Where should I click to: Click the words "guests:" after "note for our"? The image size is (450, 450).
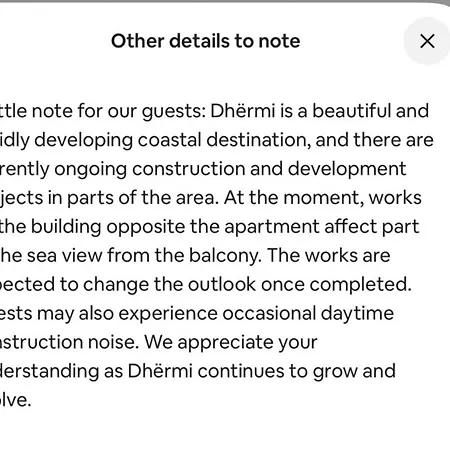(174, 112)
